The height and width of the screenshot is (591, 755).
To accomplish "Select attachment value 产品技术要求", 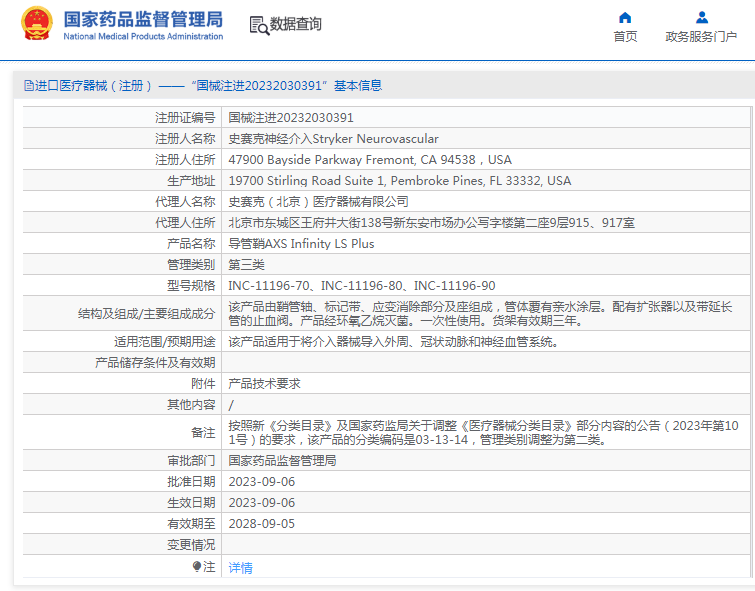I will tap(264, 384).
